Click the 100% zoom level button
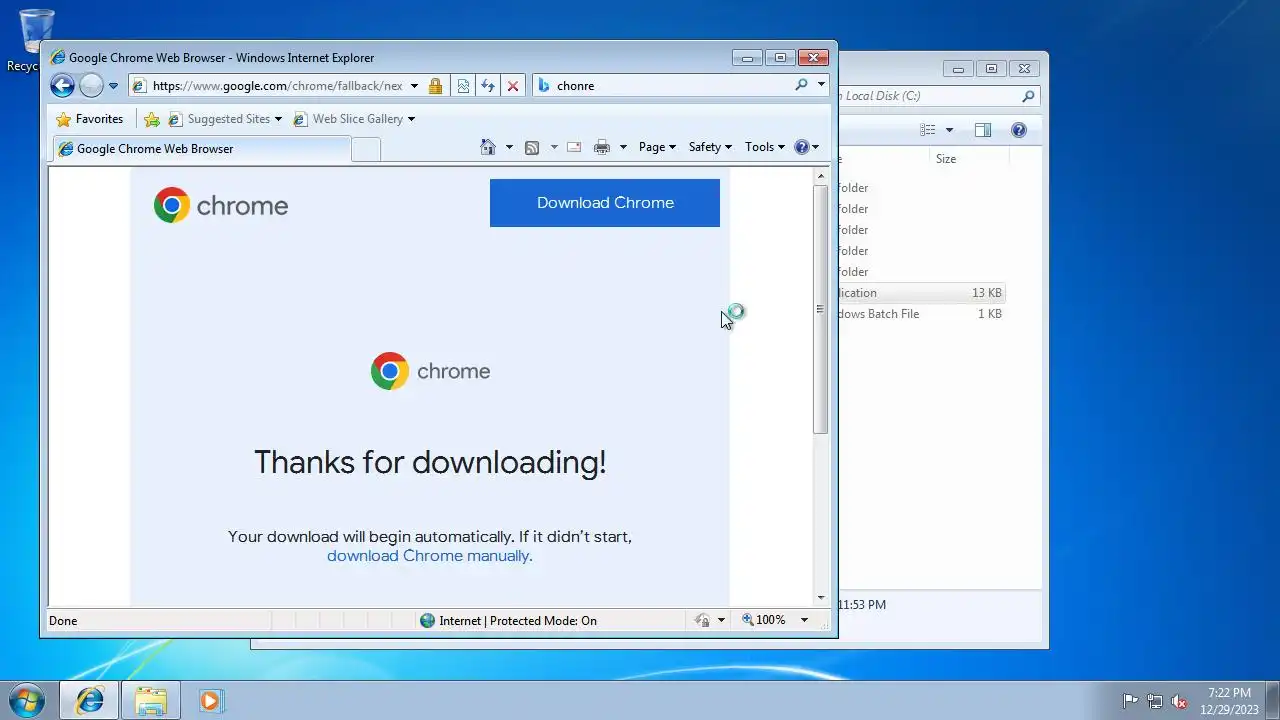The height and width of the screenshot is (720, 1280). (764, 620)
